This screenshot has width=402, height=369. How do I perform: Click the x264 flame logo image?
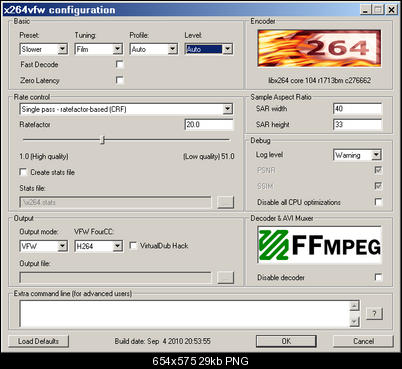(319, 48)
